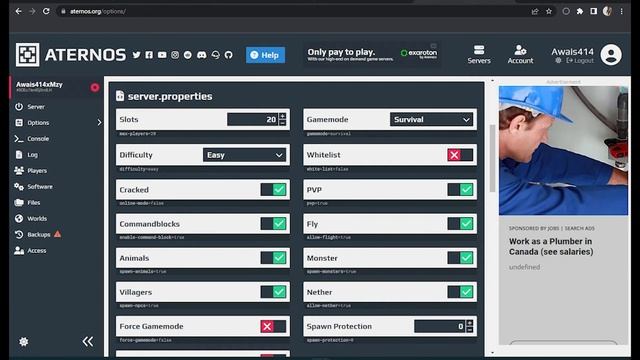Collapse the sidebar with double-chevron icon
640x360 pixels.
88,342
